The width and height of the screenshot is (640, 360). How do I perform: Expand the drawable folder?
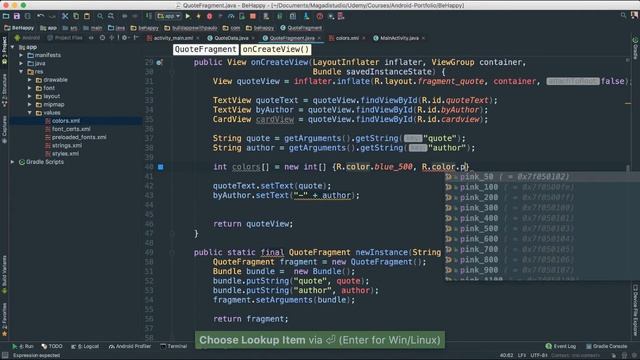[29, 80]
